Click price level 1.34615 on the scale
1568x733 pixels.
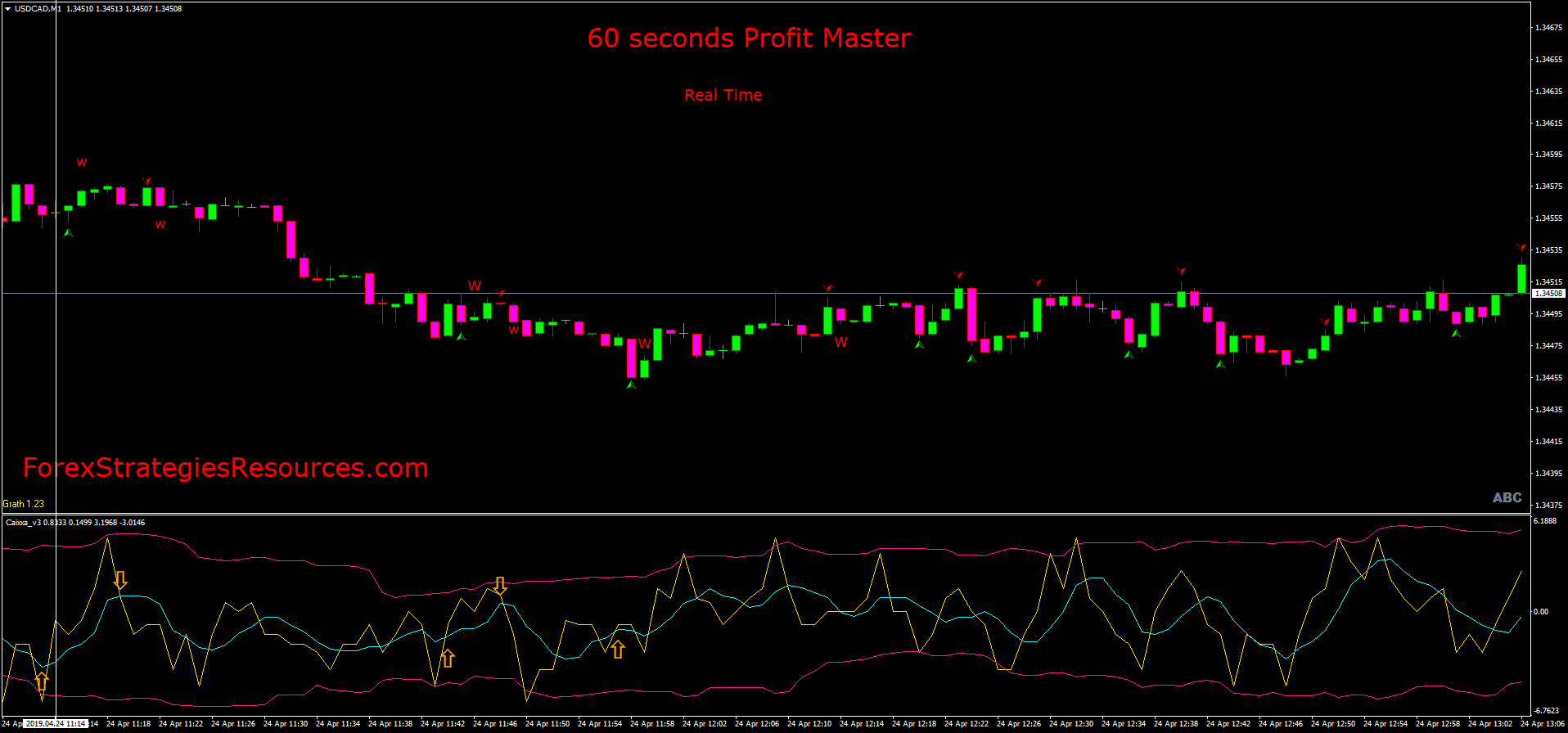click(1549, 124)
